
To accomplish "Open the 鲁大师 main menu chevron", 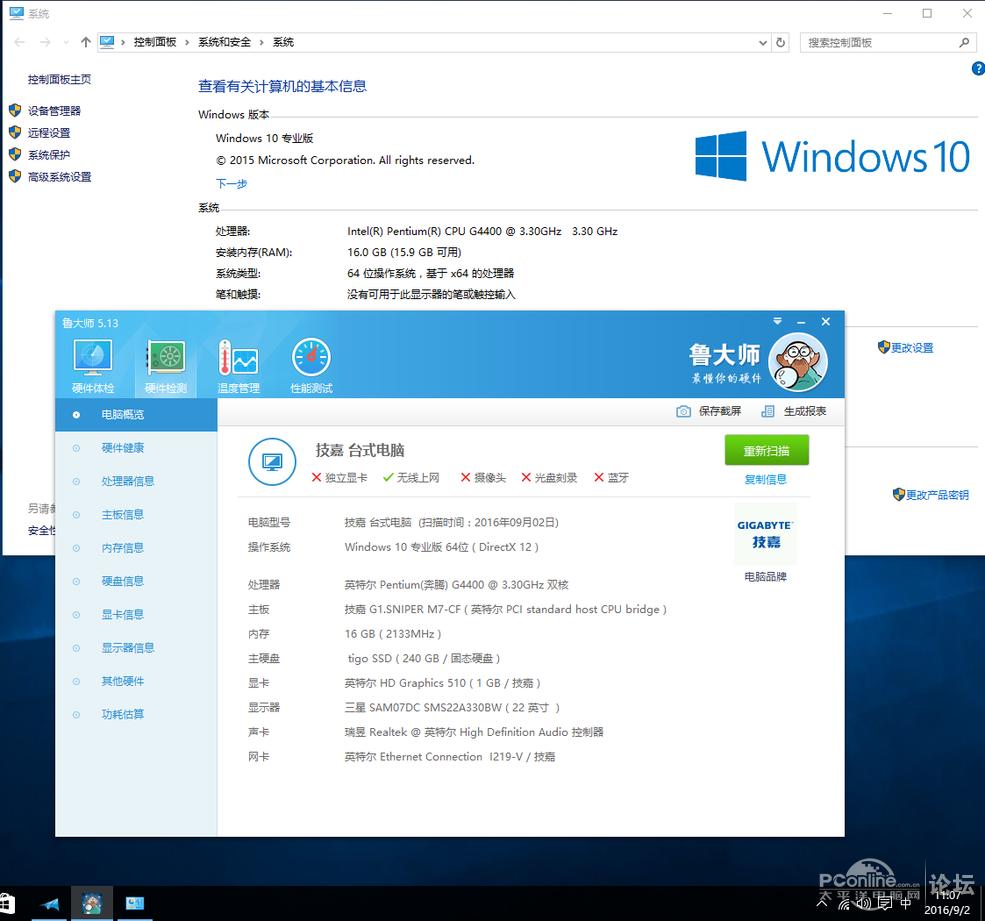I will [778, 322].
